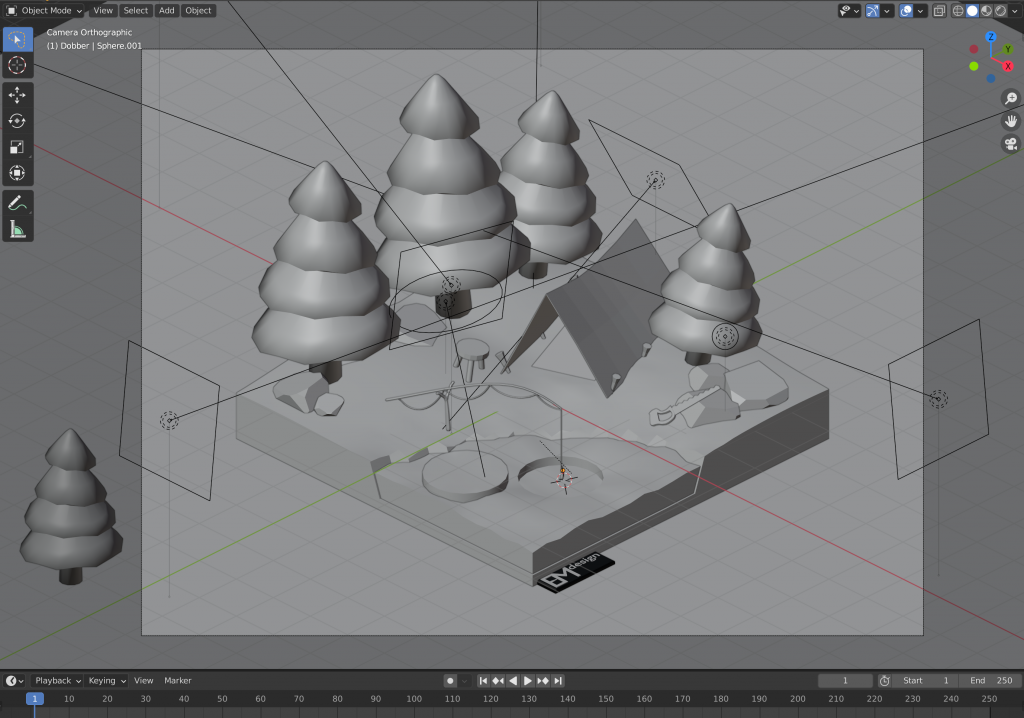The height and width of the screenshot is (718, 1024).
Task: Select the Select Box tool
Action: [17, 39]
